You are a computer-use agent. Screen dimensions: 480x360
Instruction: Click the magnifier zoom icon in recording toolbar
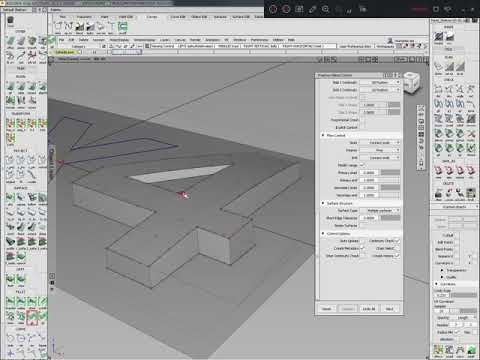coord(326,9)
